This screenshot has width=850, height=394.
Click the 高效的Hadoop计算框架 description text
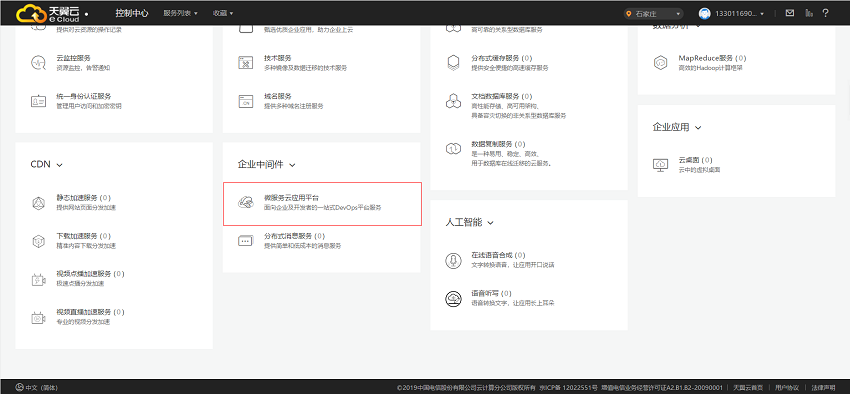click(711, 68)
